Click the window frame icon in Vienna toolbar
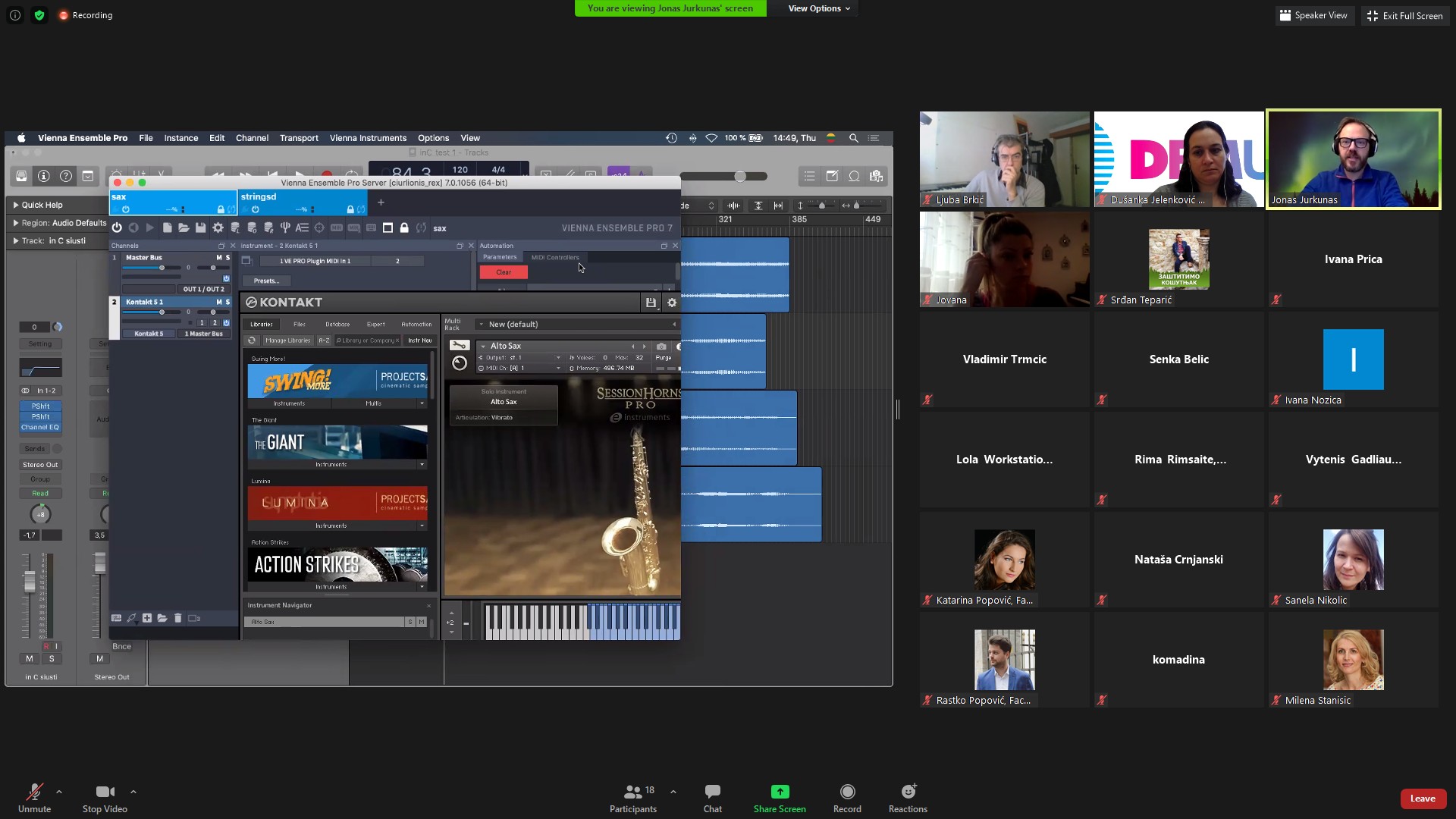Image resolution: width=1456 pixels, height=819 pixels. [388, 227]
